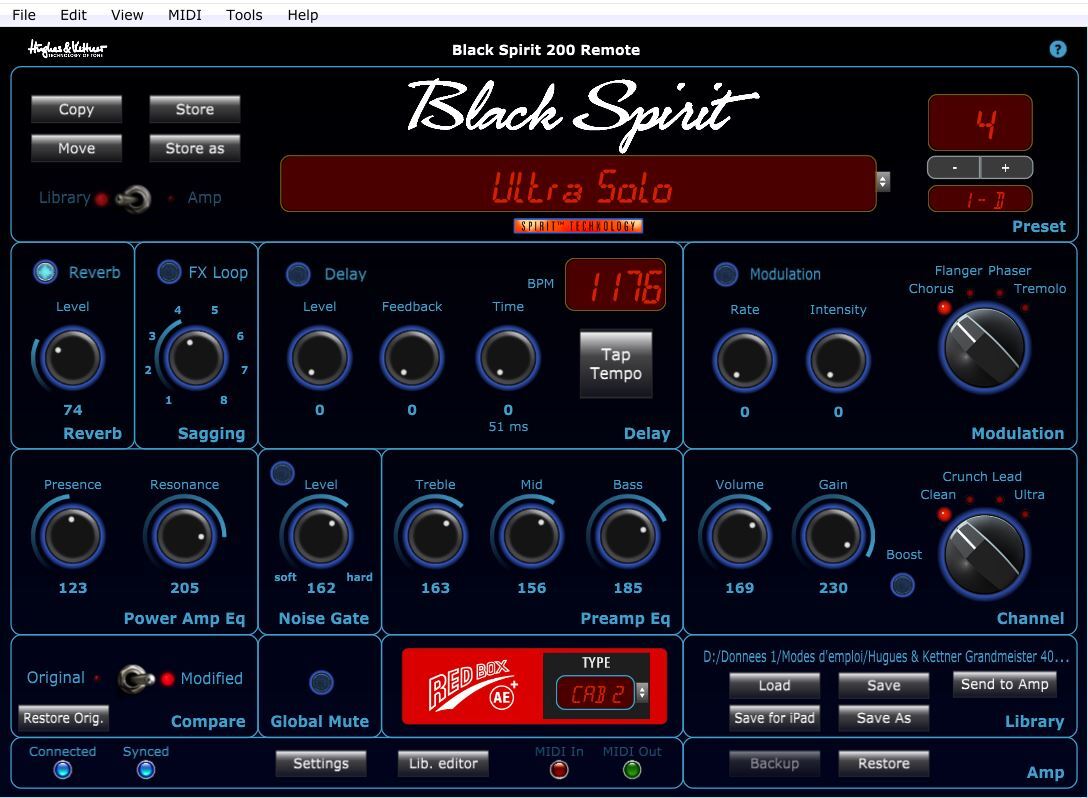This screenshot has height=798, width=1088.
Task: Click the library Load button
Action: (x=774, y=686)
